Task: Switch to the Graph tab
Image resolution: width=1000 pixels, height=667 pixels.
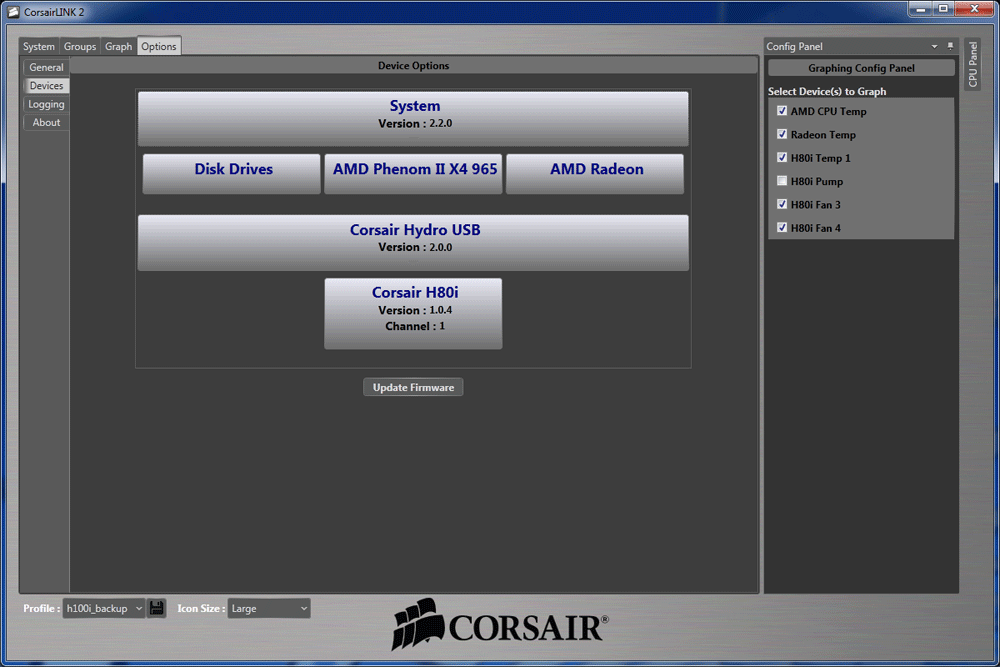Action: click(118, 46)
